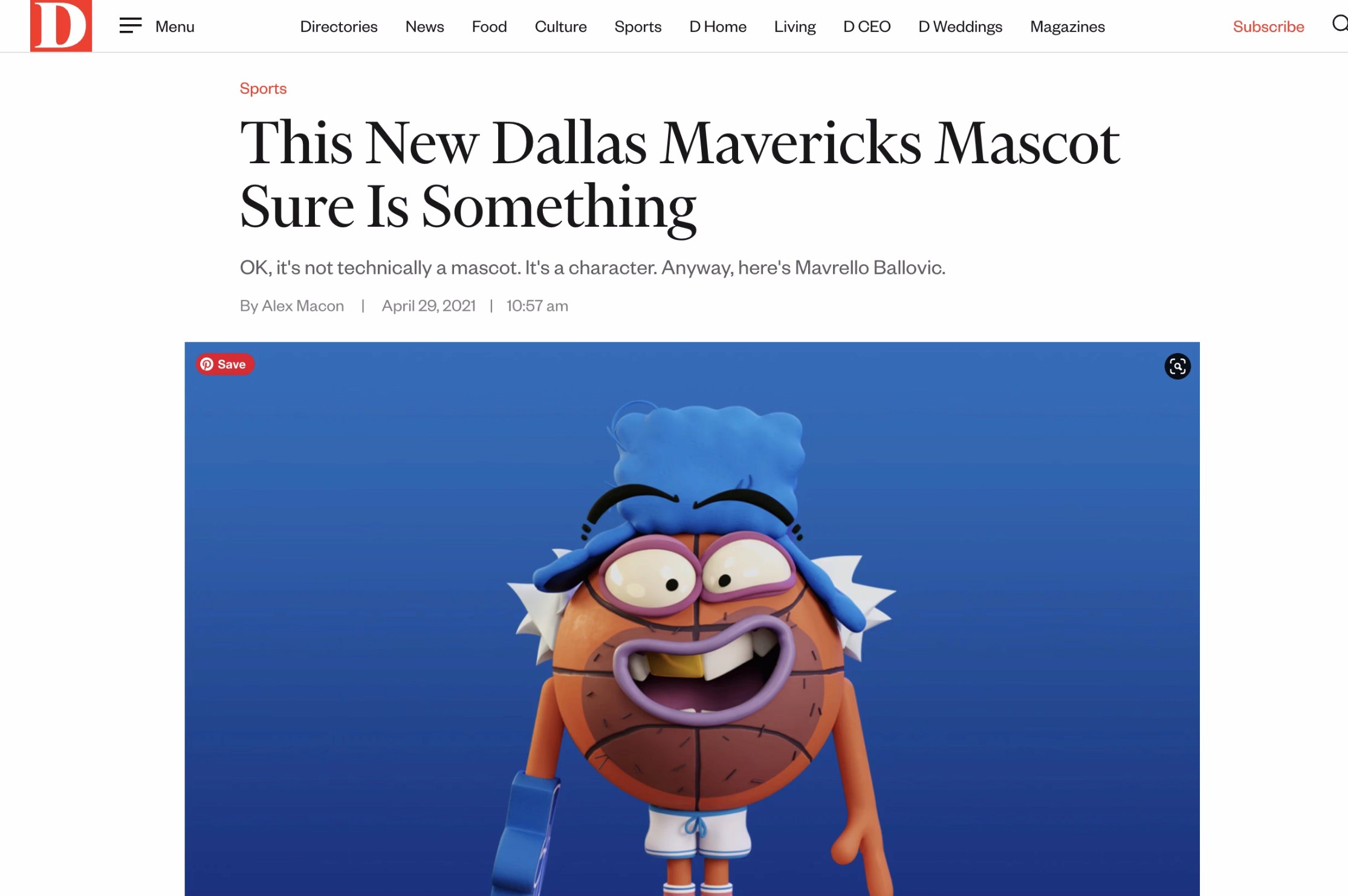Click the Subscribe link

tap(1268, 27)
